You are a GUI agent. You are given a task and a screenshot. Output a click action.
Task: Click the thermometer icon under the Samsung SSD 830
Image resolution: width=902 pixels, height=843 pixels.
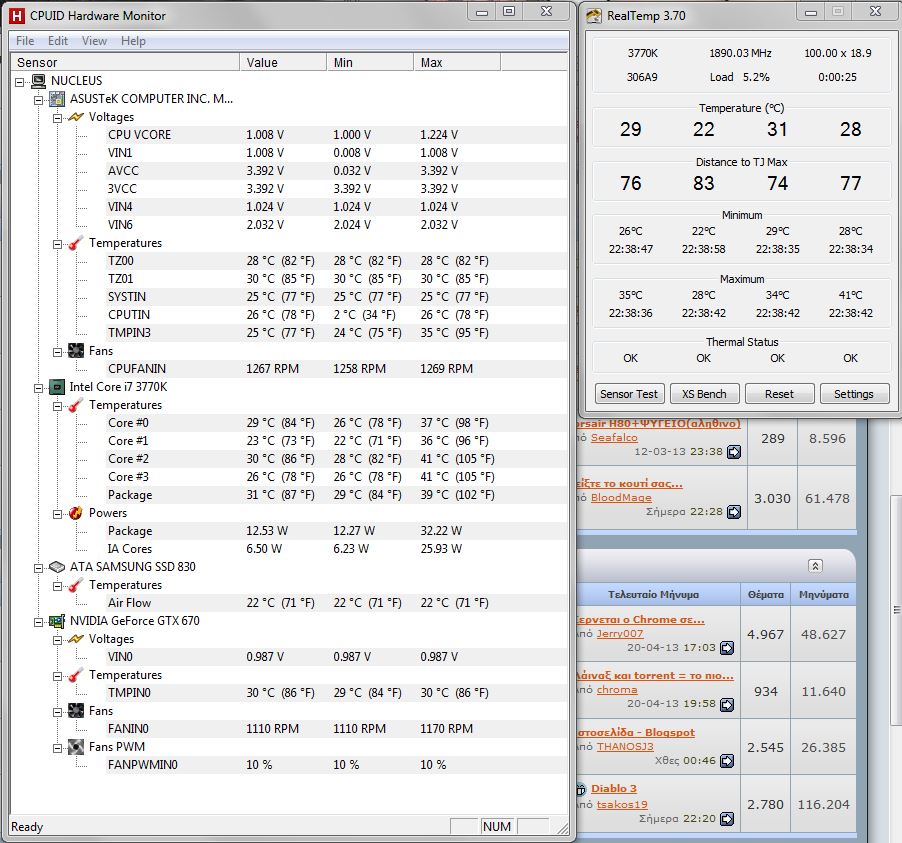coord(76,585)
